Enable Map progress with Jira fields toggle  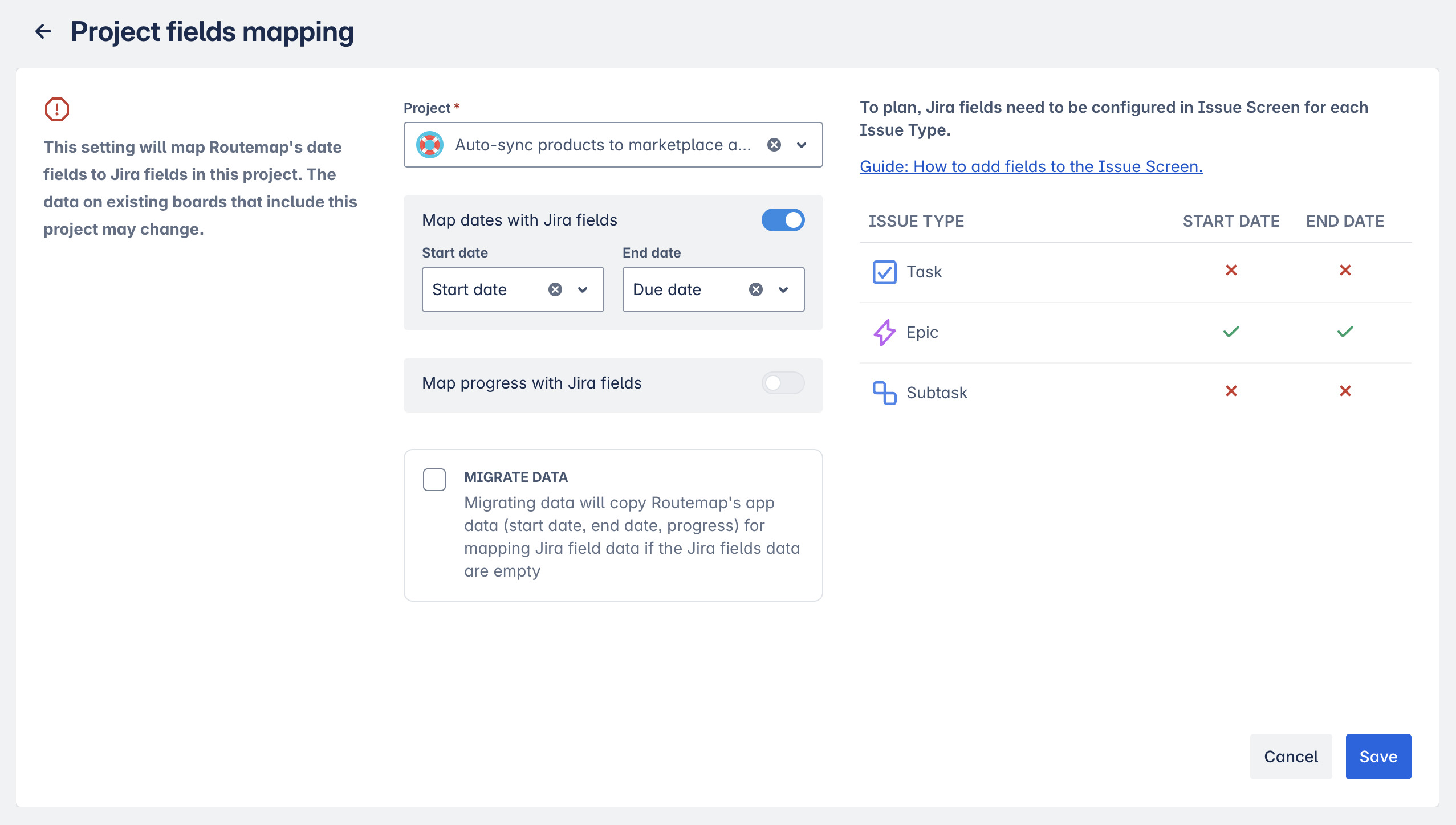783,383
